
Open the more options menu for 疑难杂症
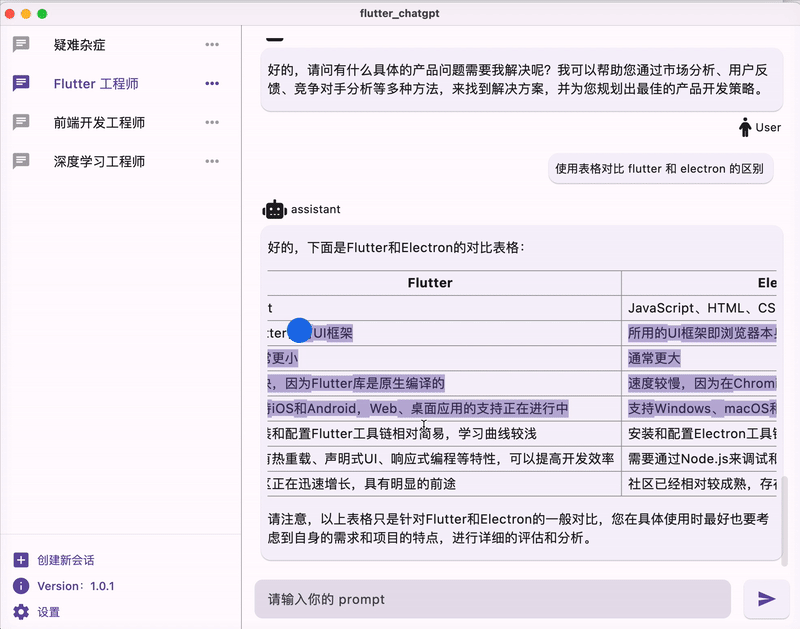pos(212,44)
